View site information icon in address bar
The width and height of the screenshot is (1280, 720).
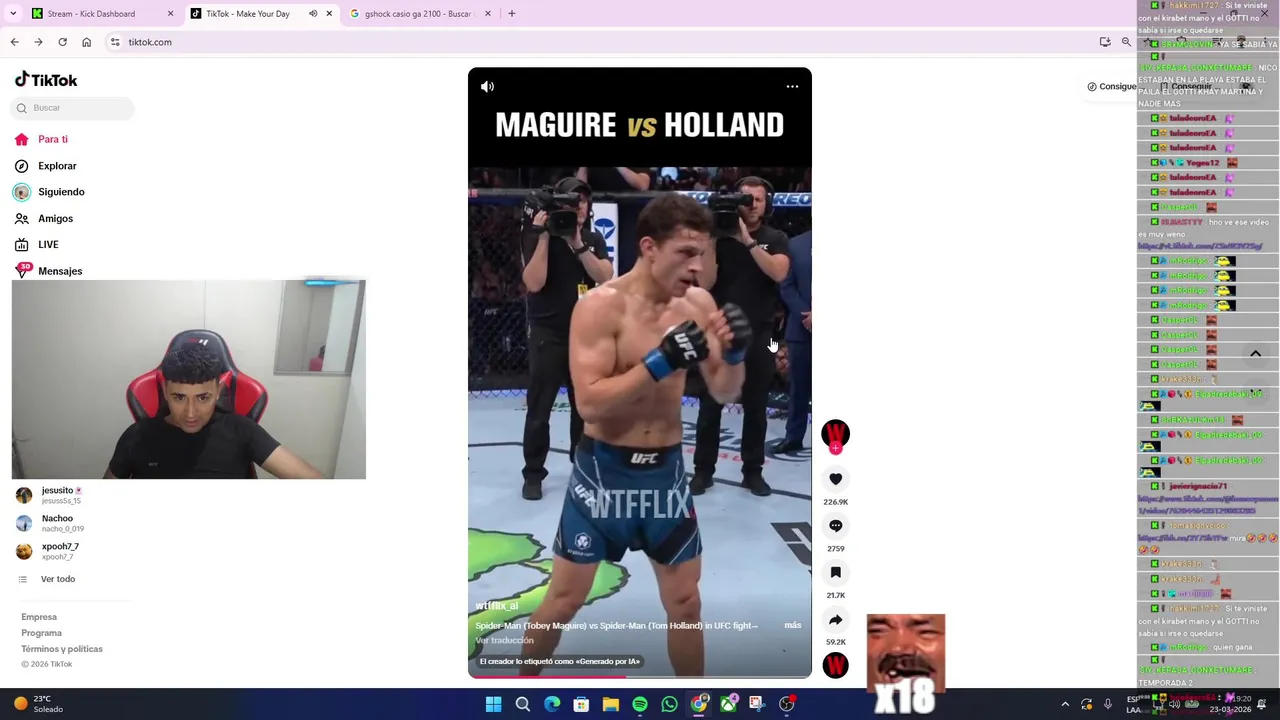tap(115, 42)
